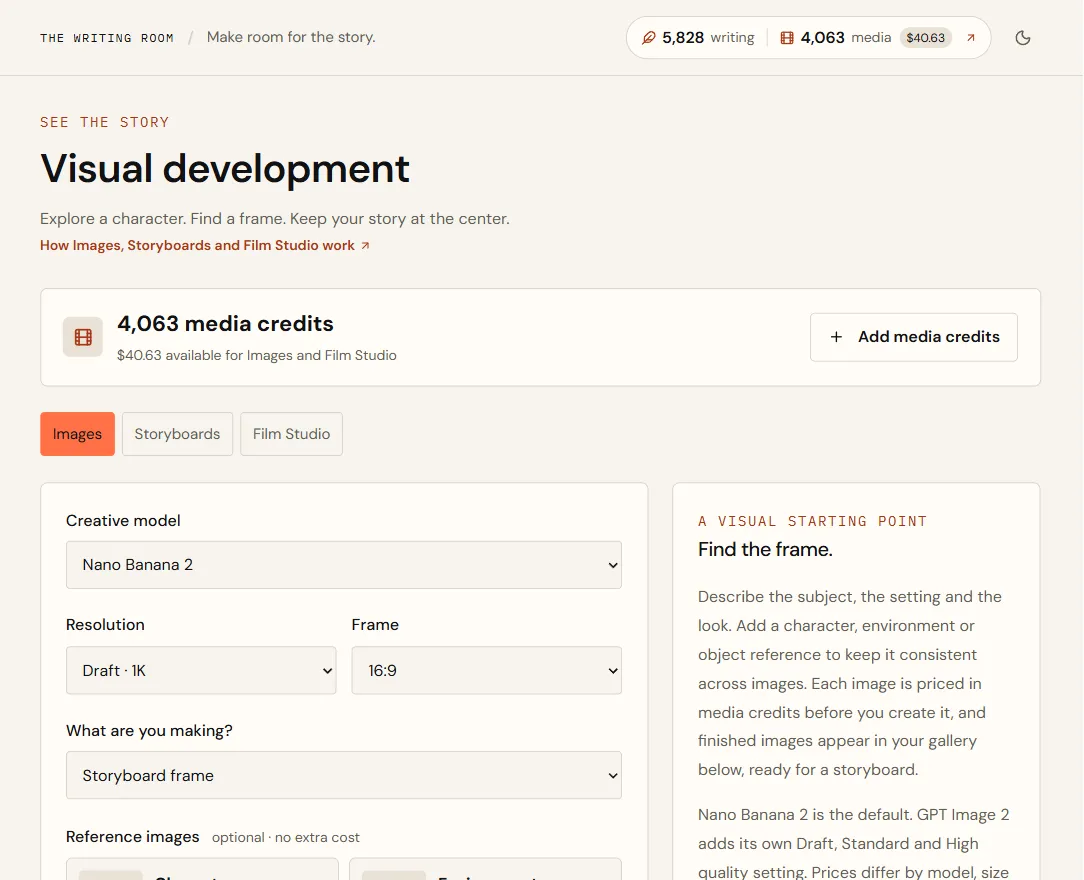The height and width of the screenshot is (880, 1084).
Task: Expand the What are you making dropdown
Action: pyautogui.click(x=344, y=776)
